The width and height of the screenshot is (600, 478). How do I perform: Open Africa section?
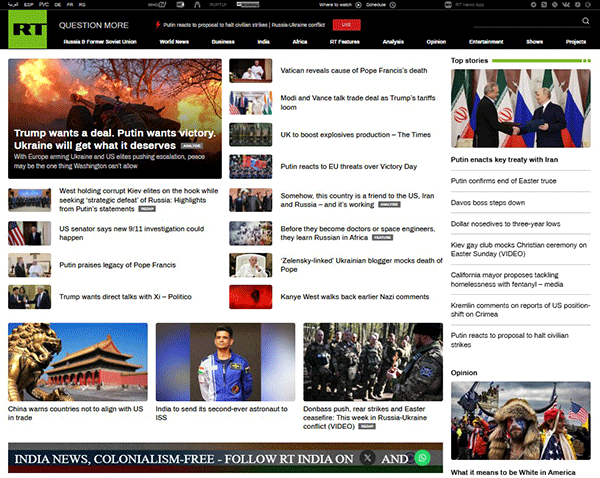click(x=300, y=42)
